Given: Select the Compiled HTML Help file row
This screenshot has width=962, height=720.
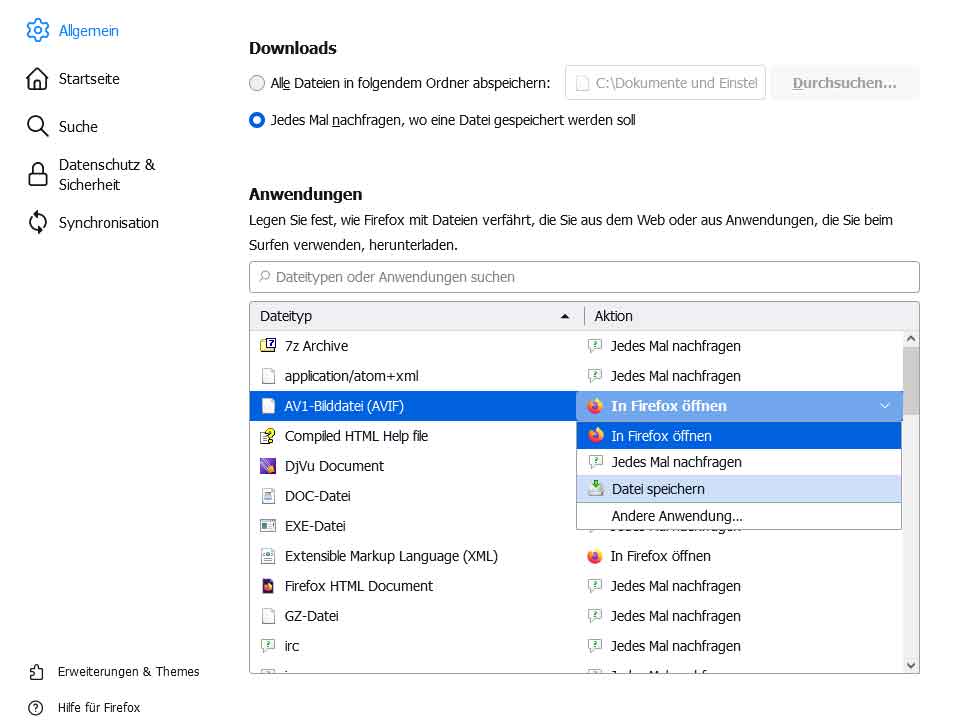Looking at the screenshot, I should tap(413, 436).
